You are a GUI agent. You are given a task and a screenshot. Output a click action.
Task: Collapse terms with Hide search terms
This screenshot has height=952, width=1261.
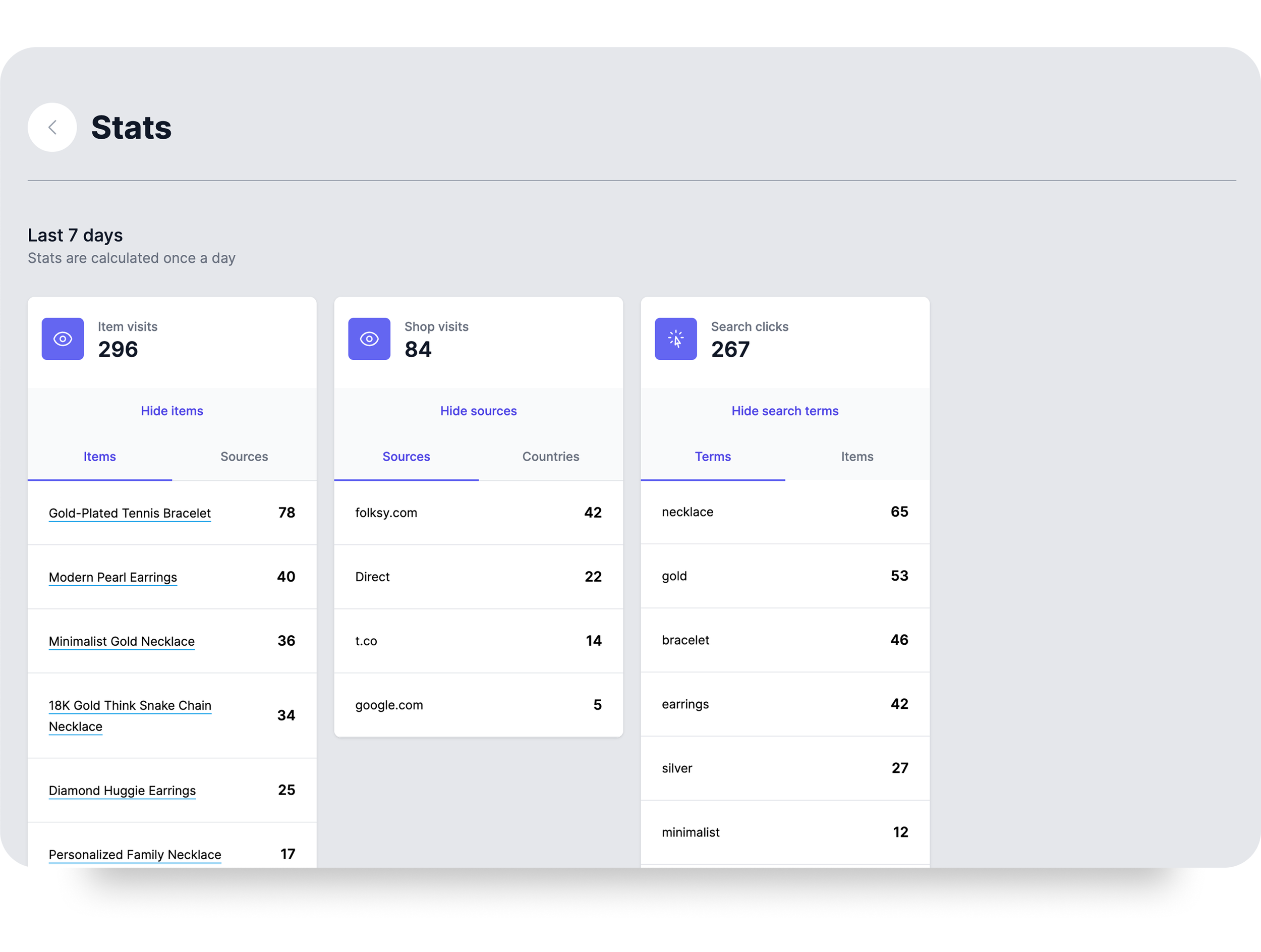point(784,411)
